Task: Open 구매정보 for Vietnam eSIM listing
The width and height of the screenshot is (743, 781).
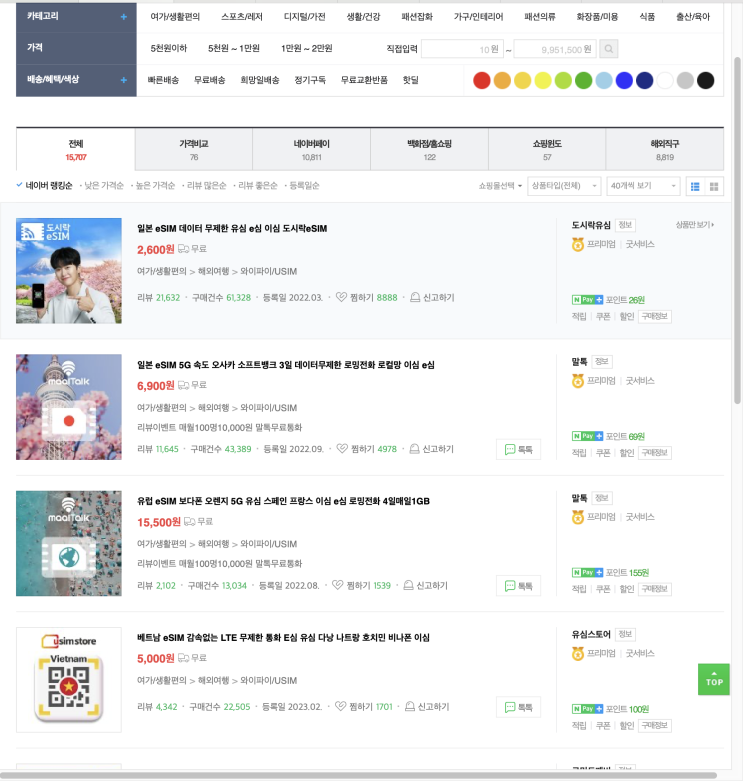Action: click(x=654, y=725)
